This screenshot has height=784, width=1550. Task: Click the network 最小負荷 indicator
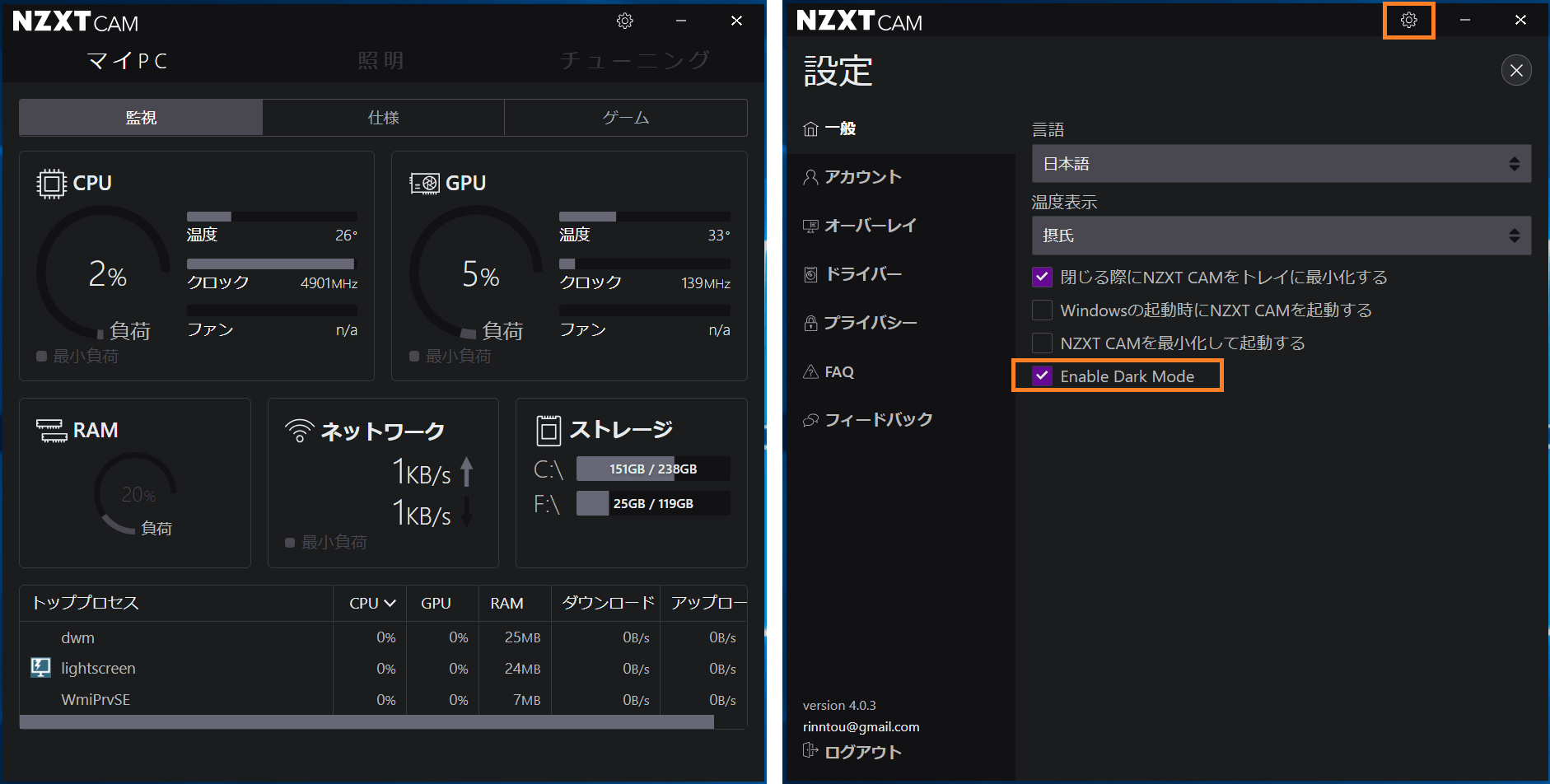[x=326, y=542]
